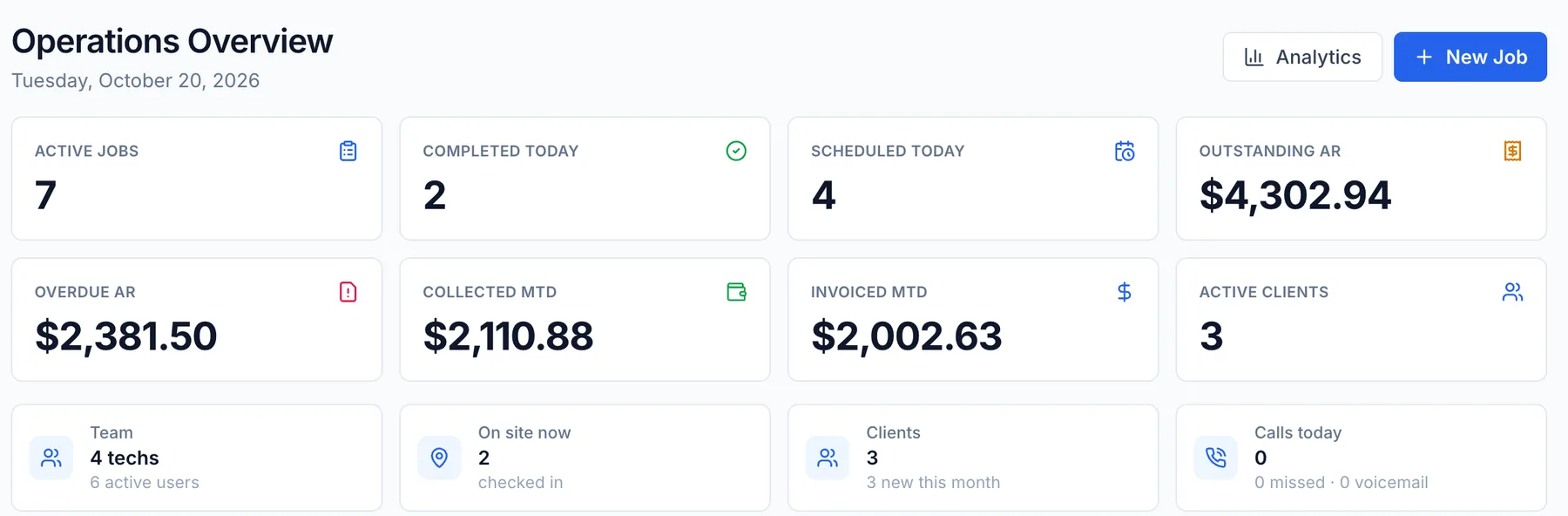Click the OUTSTANDING AR label
Viewport: 1568px width, 516px height.
(1270, 151)
